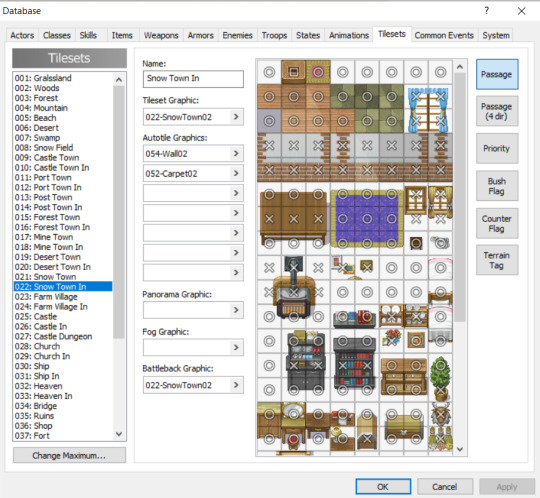Select the red stool tile
Screen dimensions: 540x498
tap(293, 440)
